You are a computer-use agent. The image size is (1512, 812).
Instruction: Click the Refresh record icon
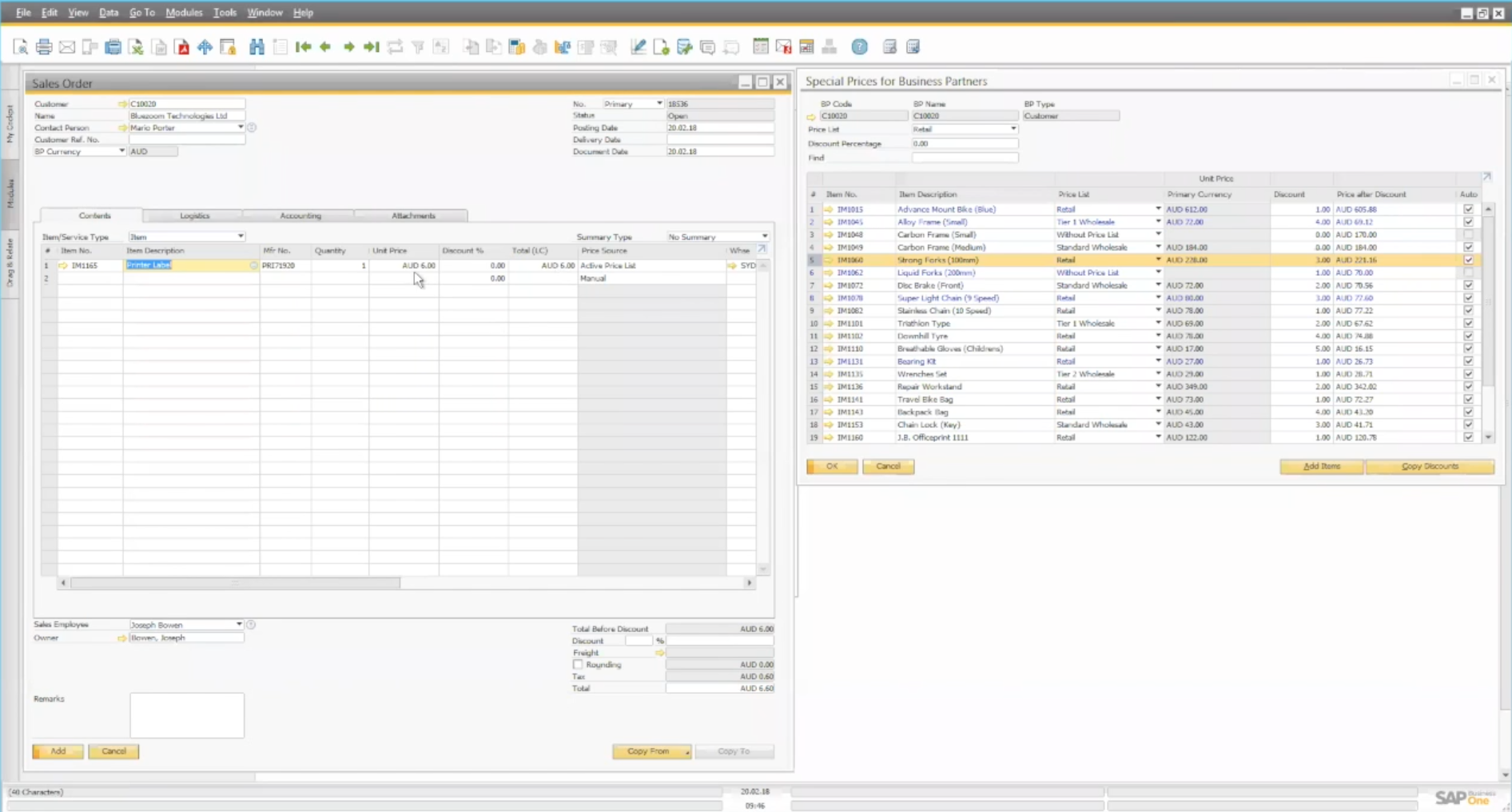coord(395,47)
